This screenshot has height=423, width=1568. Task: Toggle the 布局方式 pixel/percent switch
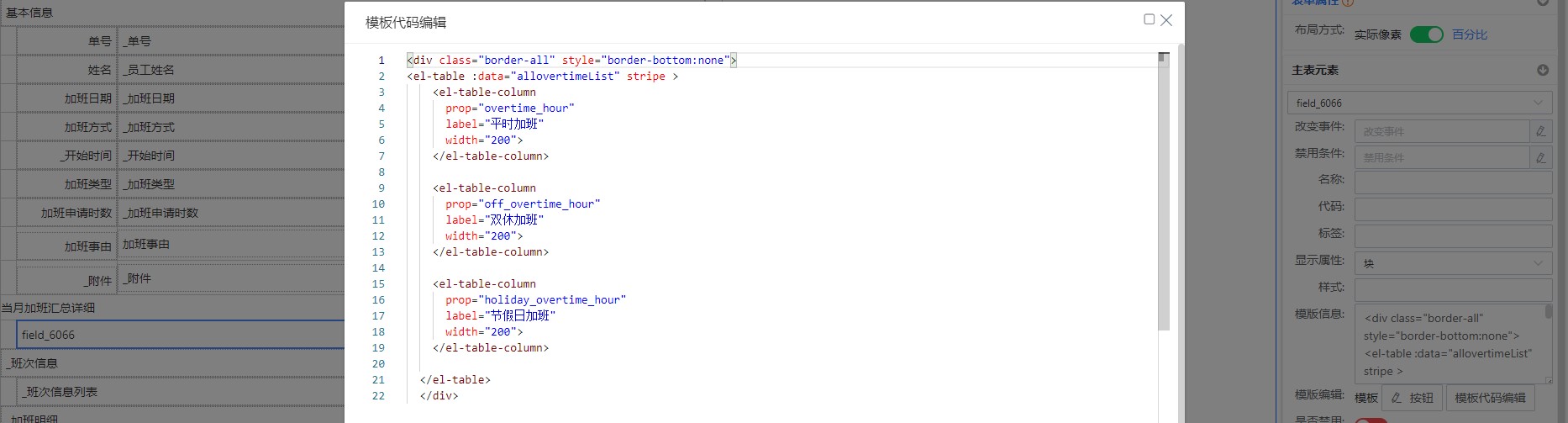click(1426, 34)
